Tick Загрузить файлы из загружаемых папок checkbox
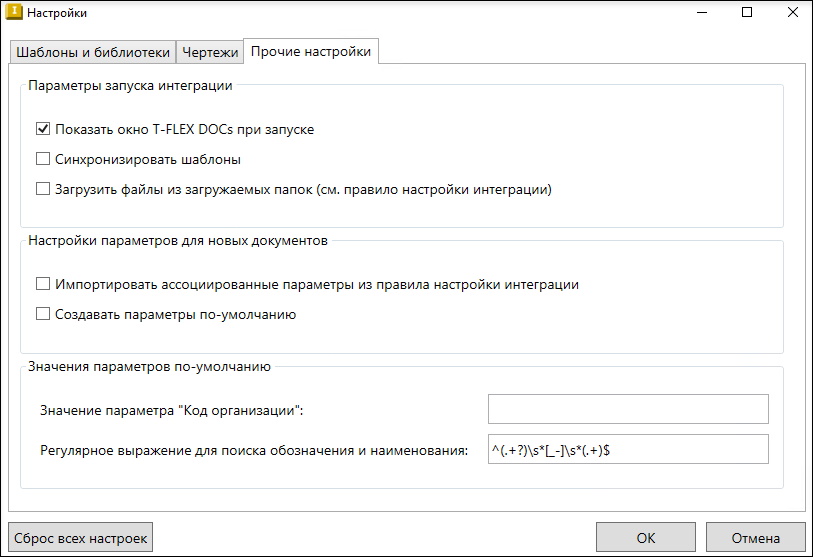Screen dimensions: 813x557 pos(43,189)
